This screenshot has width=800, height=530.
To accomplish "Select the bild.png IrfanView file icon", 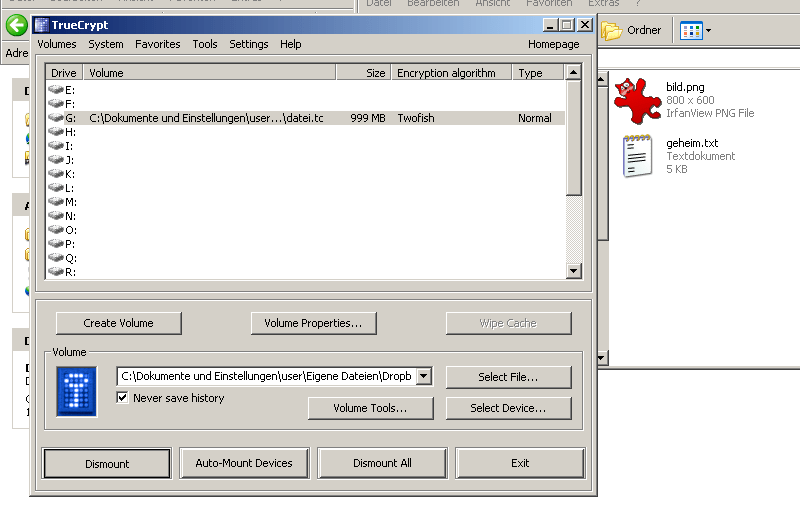I will pos(637,101).
